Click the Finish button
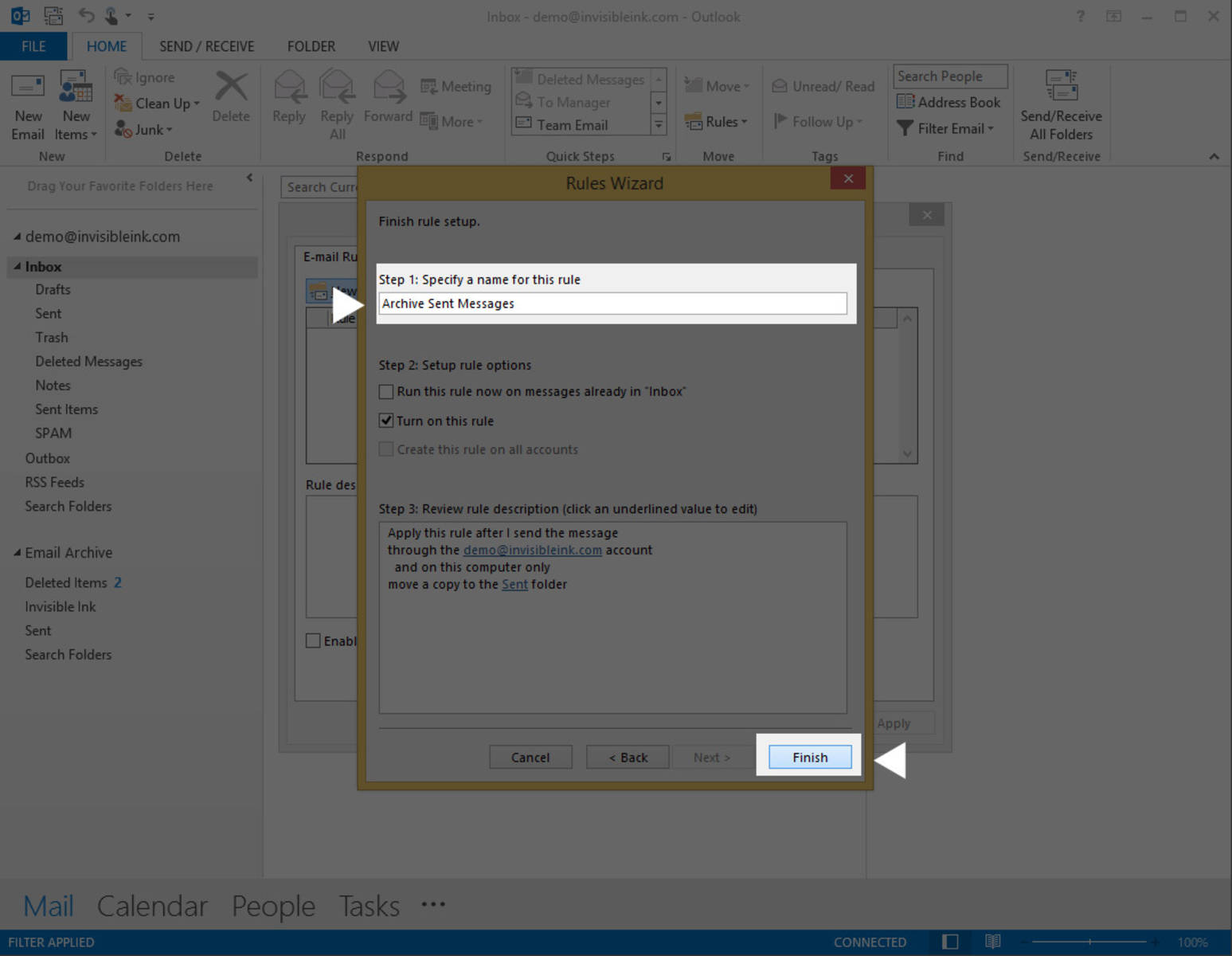This screenshot has width=1232, height=956. pos(810,757)
